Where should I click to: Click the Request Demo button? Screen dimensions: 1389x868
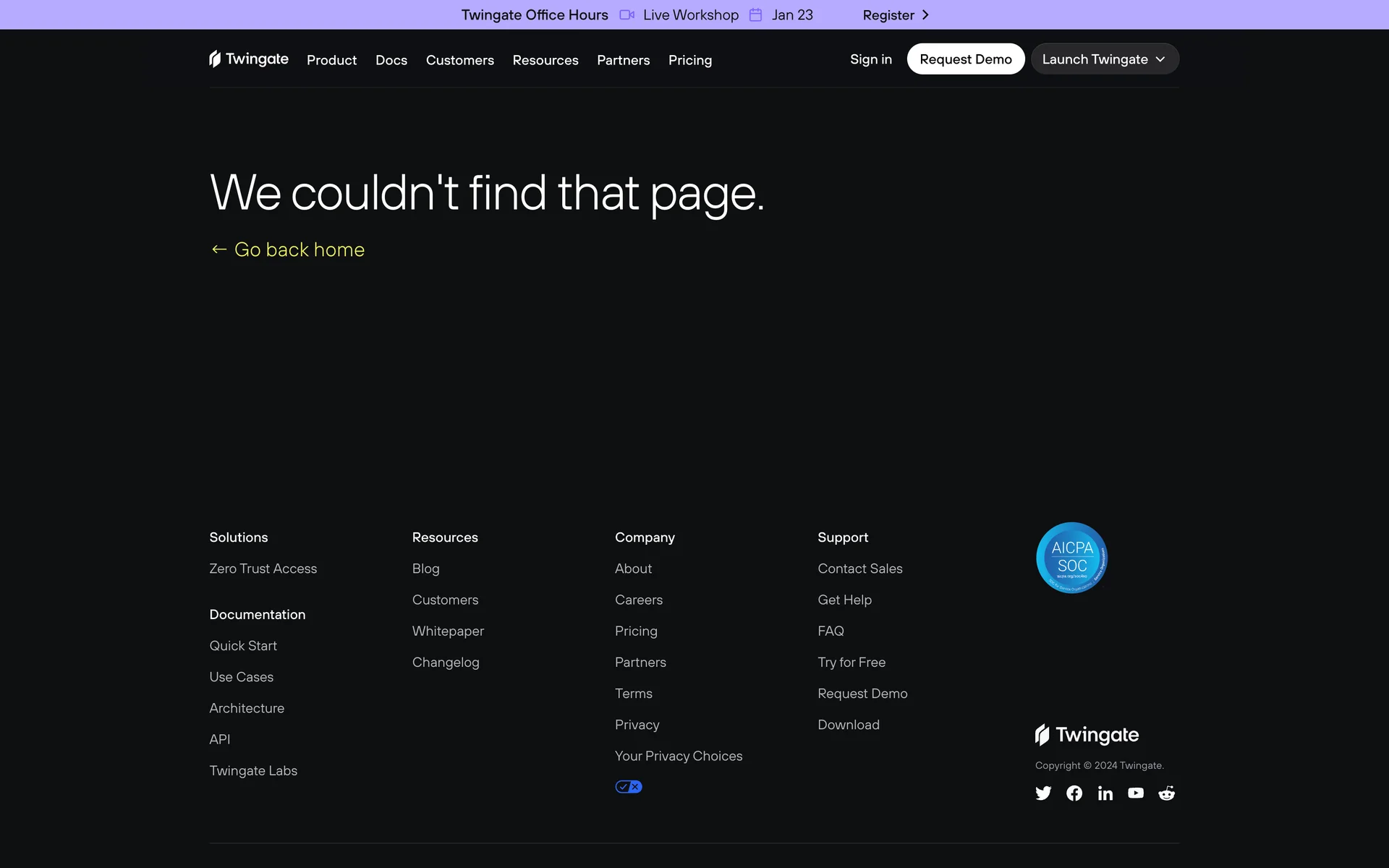(965, 59)
